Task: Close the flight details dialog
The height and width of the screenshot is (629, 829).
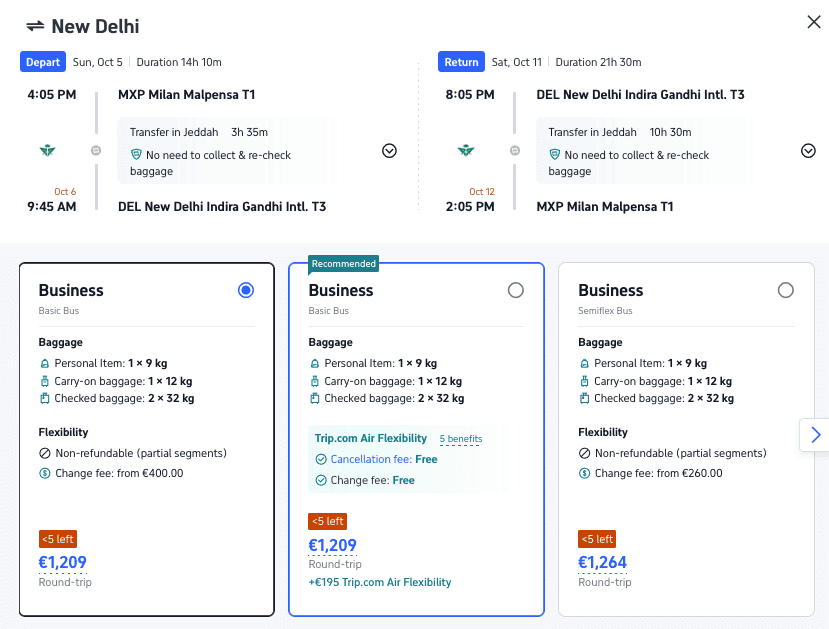Action: pyautogui.click(x=813, y=22)
